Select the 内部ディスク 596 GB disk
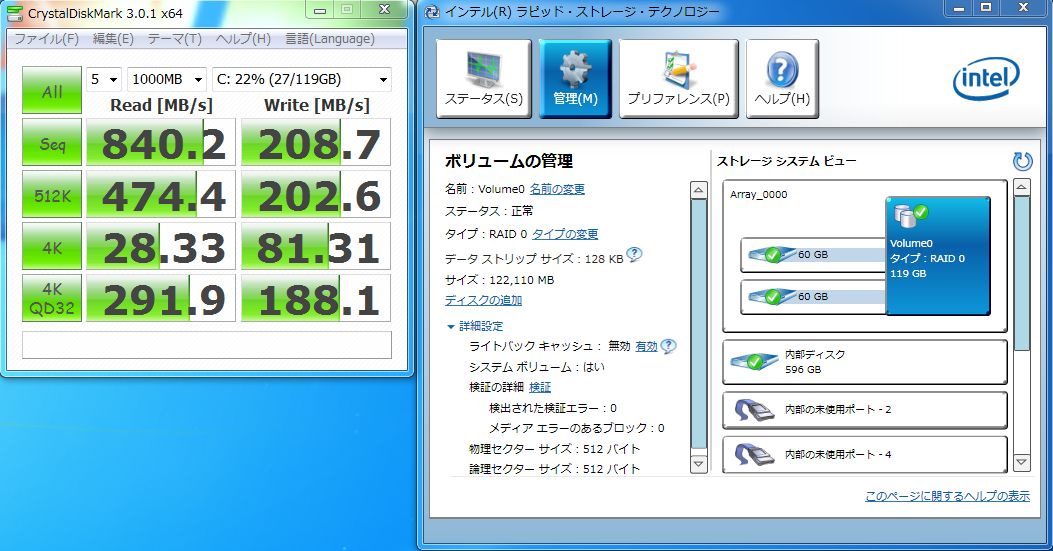This screenshot has width=1053, height=551. (x=865, y=362)
